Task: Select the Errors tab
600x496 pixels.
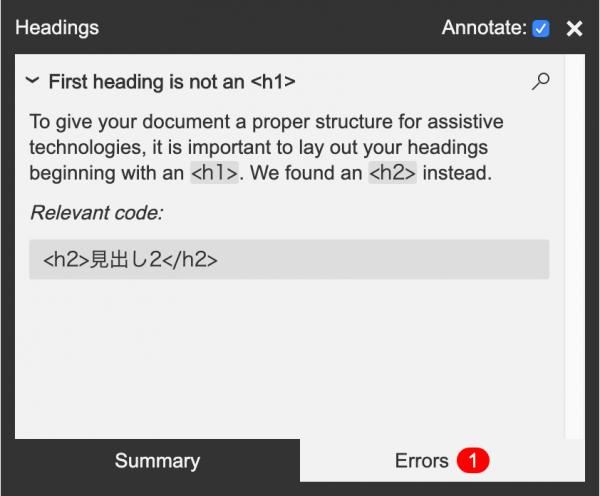Action: 442,460
